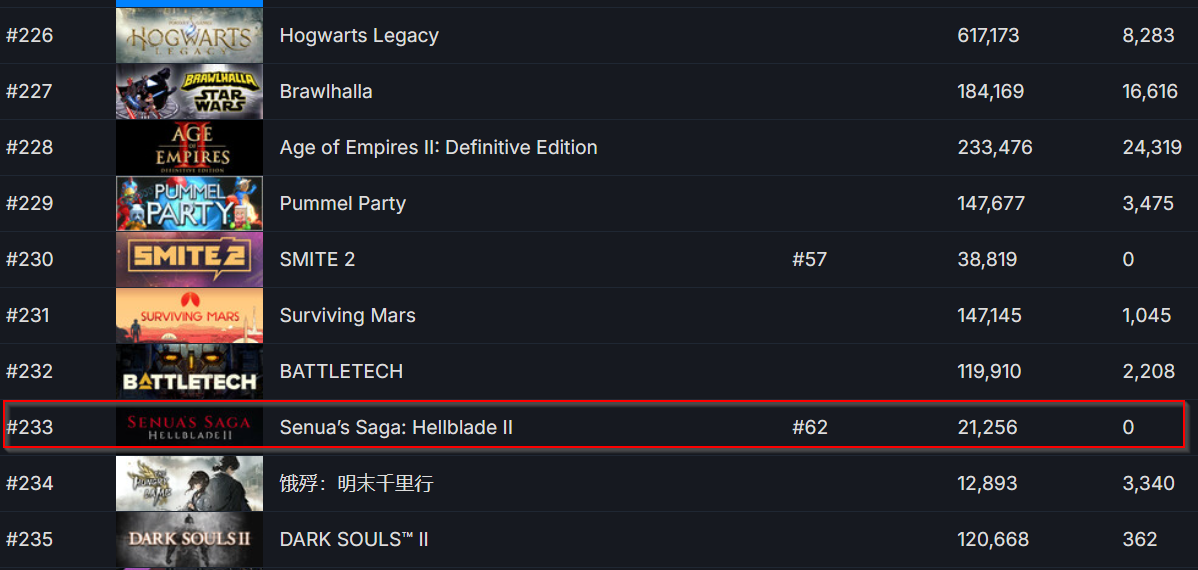Open the BATTLETECH title link
This screenshot has width=1198, height=570.
[x=342, y=371]
